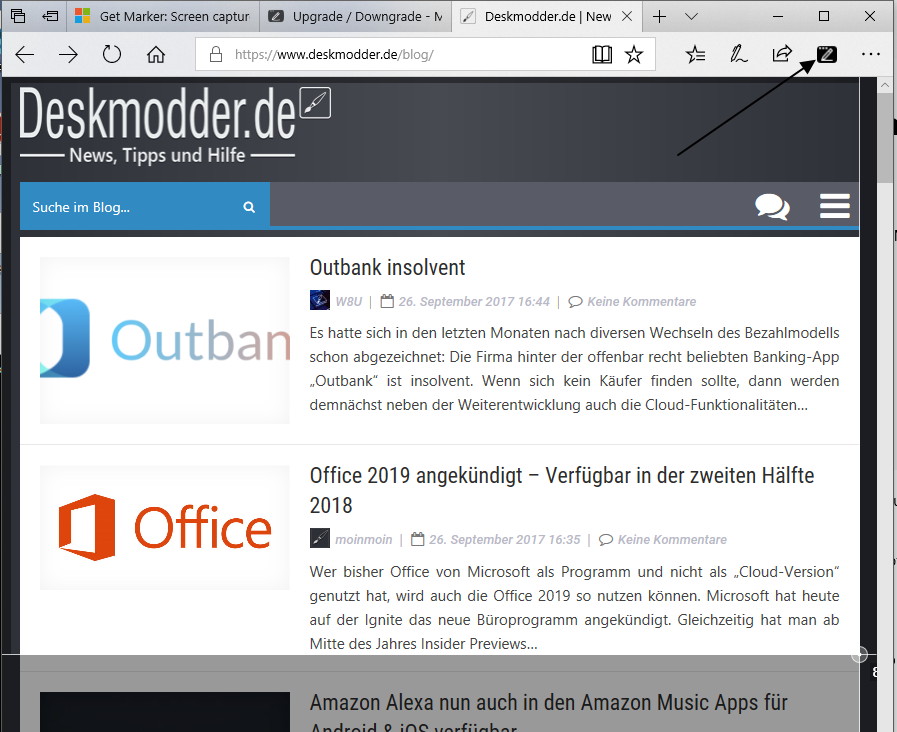897x732 pixels.
Task: Launch the Marker screen capture extension icon
Action: (x=827, y=55)
